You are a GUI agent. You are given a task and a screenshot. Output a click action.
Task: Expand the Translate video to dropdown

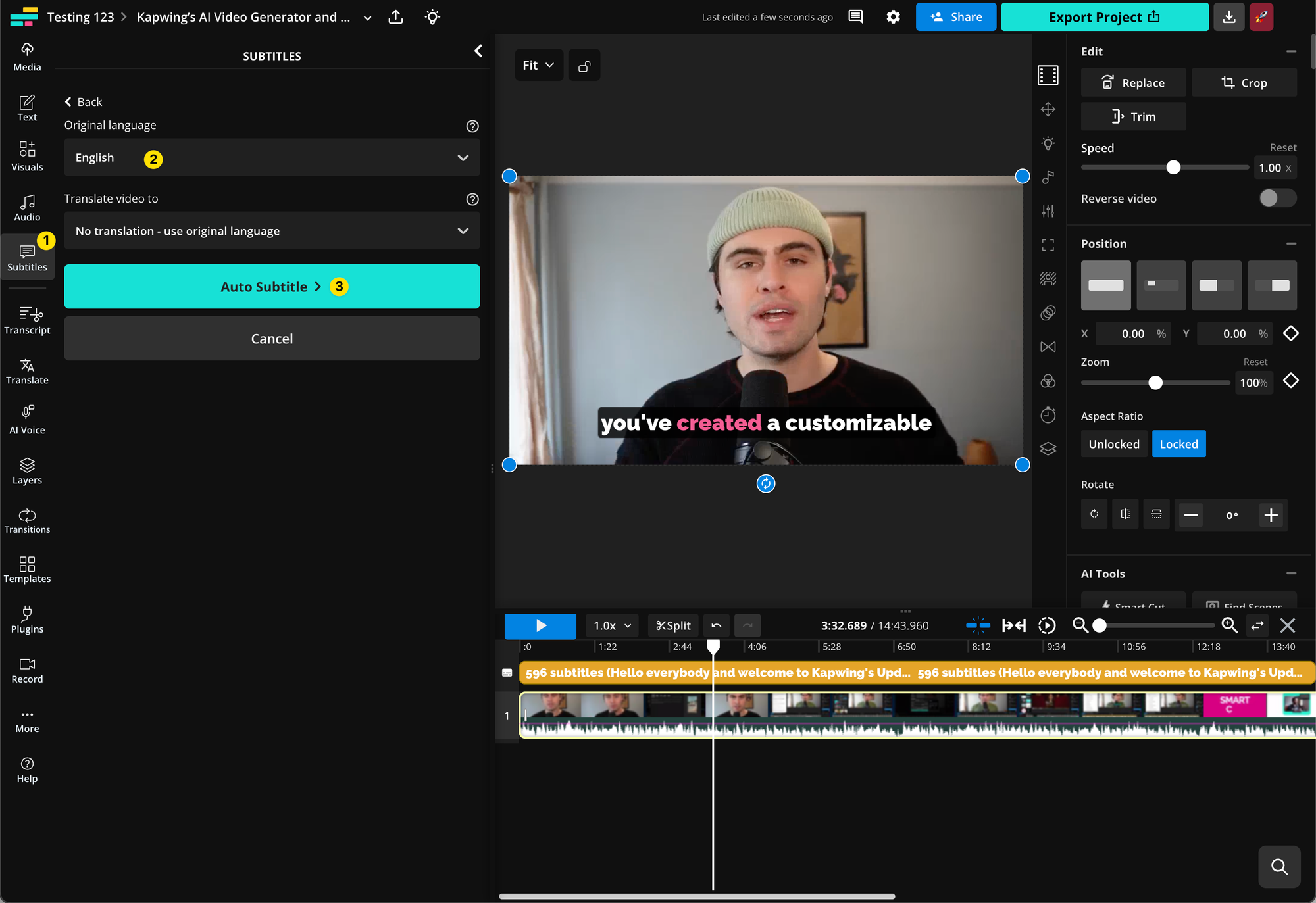coord(272,231)
